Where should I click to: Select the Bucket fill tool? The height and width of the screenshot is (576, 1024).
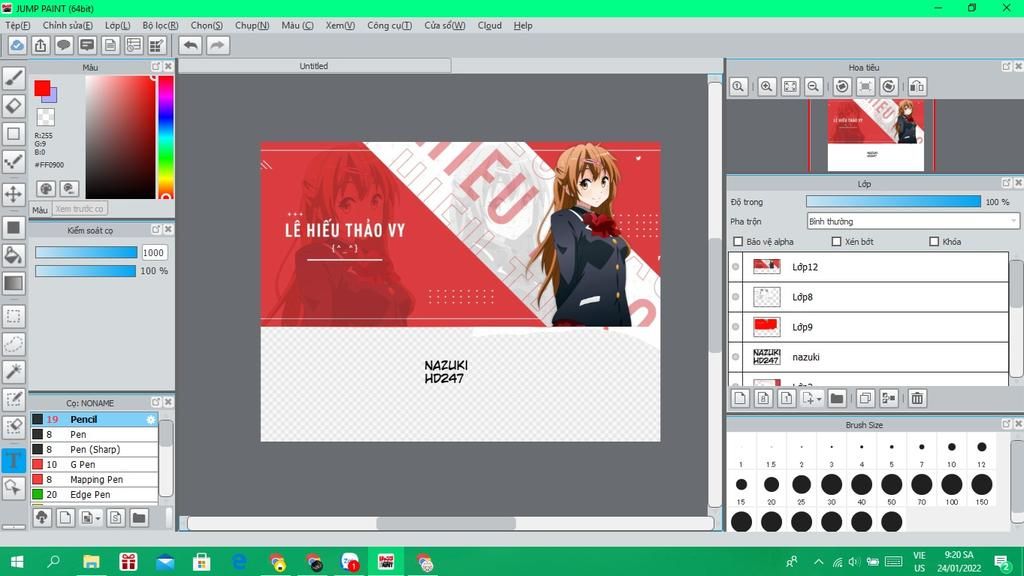[14, 255]
